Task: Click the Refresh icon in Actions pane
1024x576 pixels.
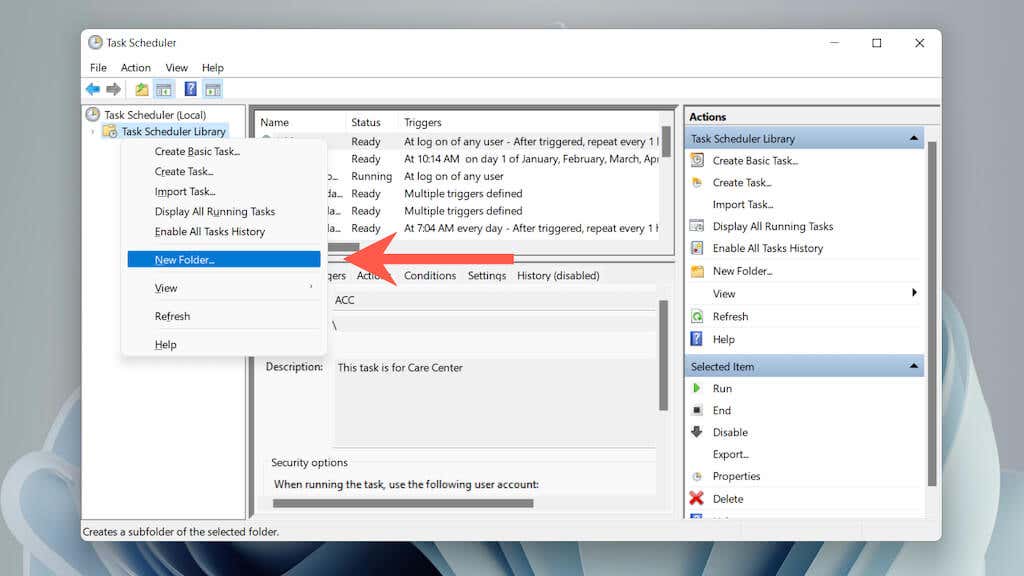Action: (x=697, y=316)
